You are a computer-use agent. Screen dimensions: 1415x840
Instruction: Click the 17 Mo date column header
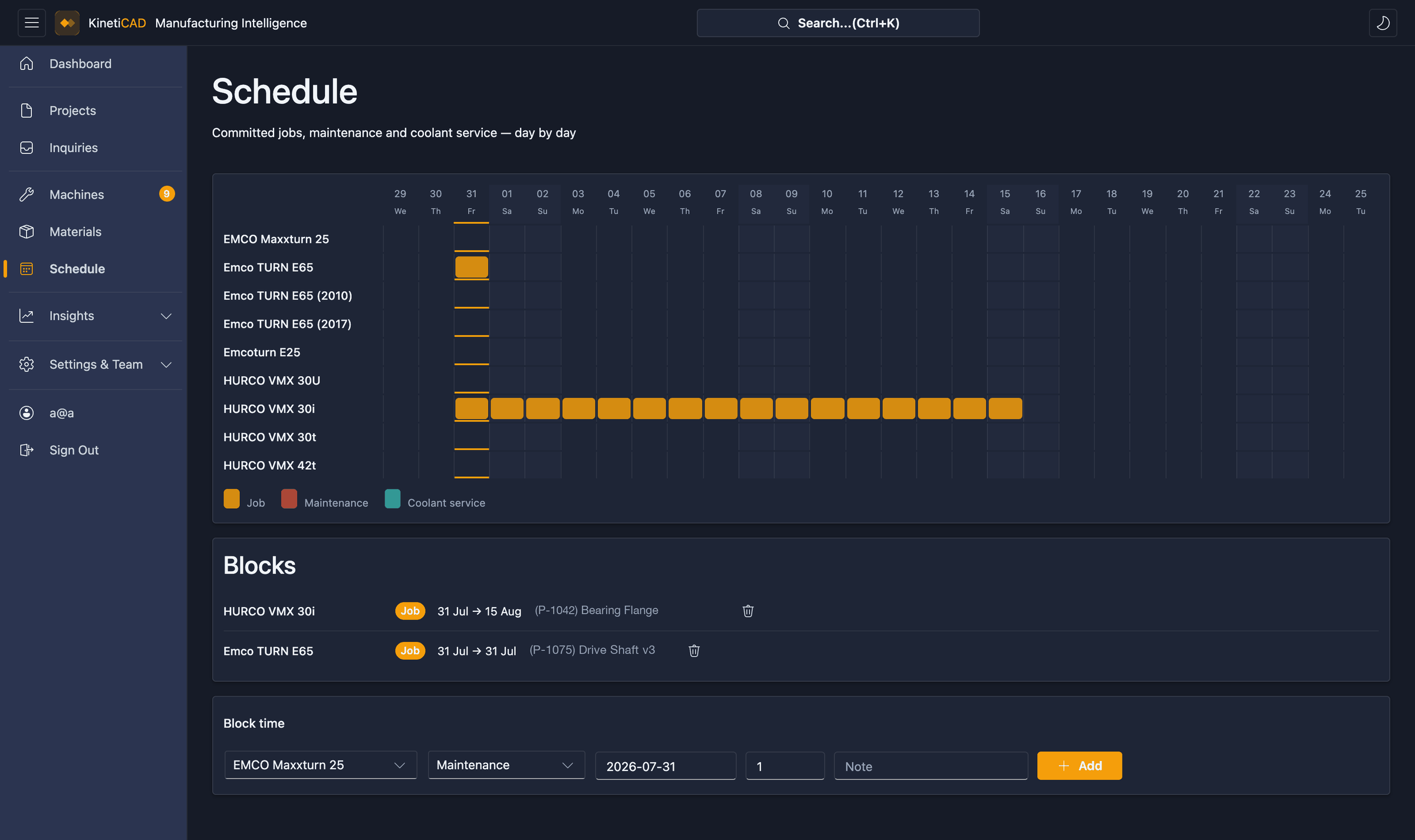coord(1076,202)
